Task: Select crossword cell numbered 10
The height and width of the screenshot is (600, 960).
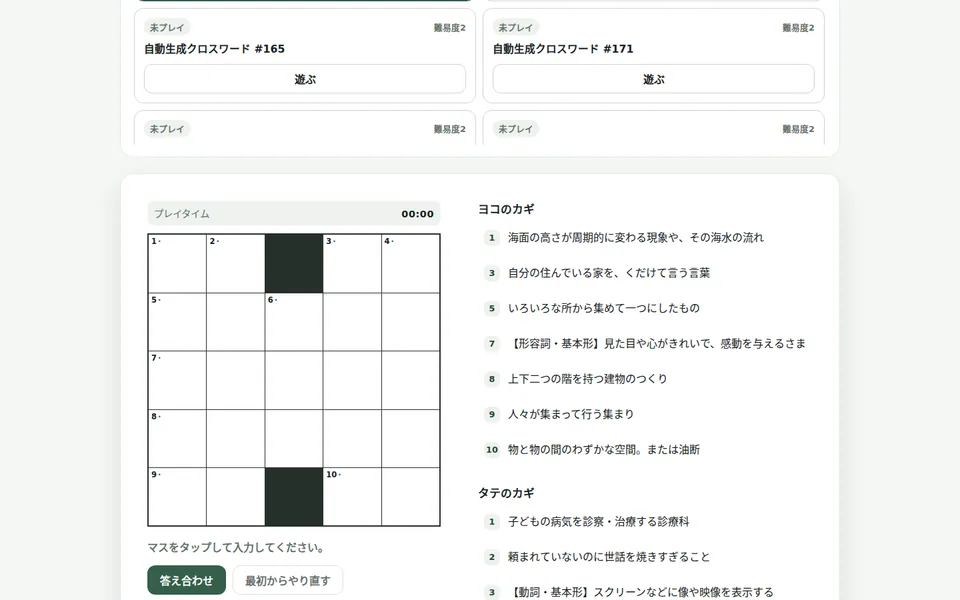Action: 352,497
